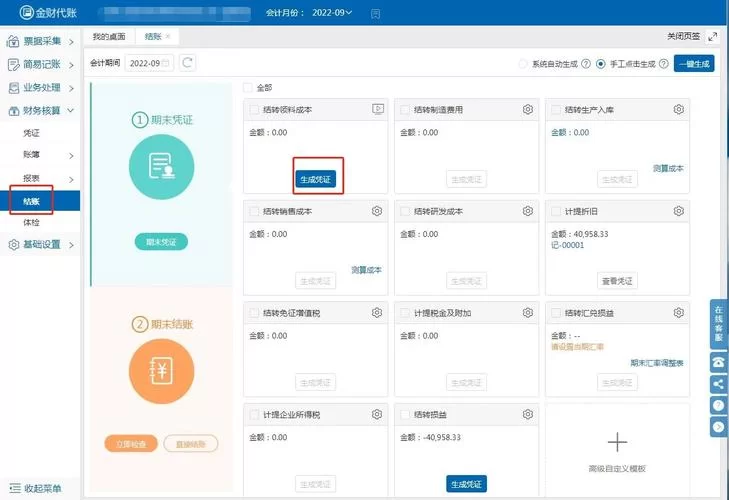This screenshot has height=500, width=729.
Task: Click the share icon on right sidebar
Action: pos(718,384)
